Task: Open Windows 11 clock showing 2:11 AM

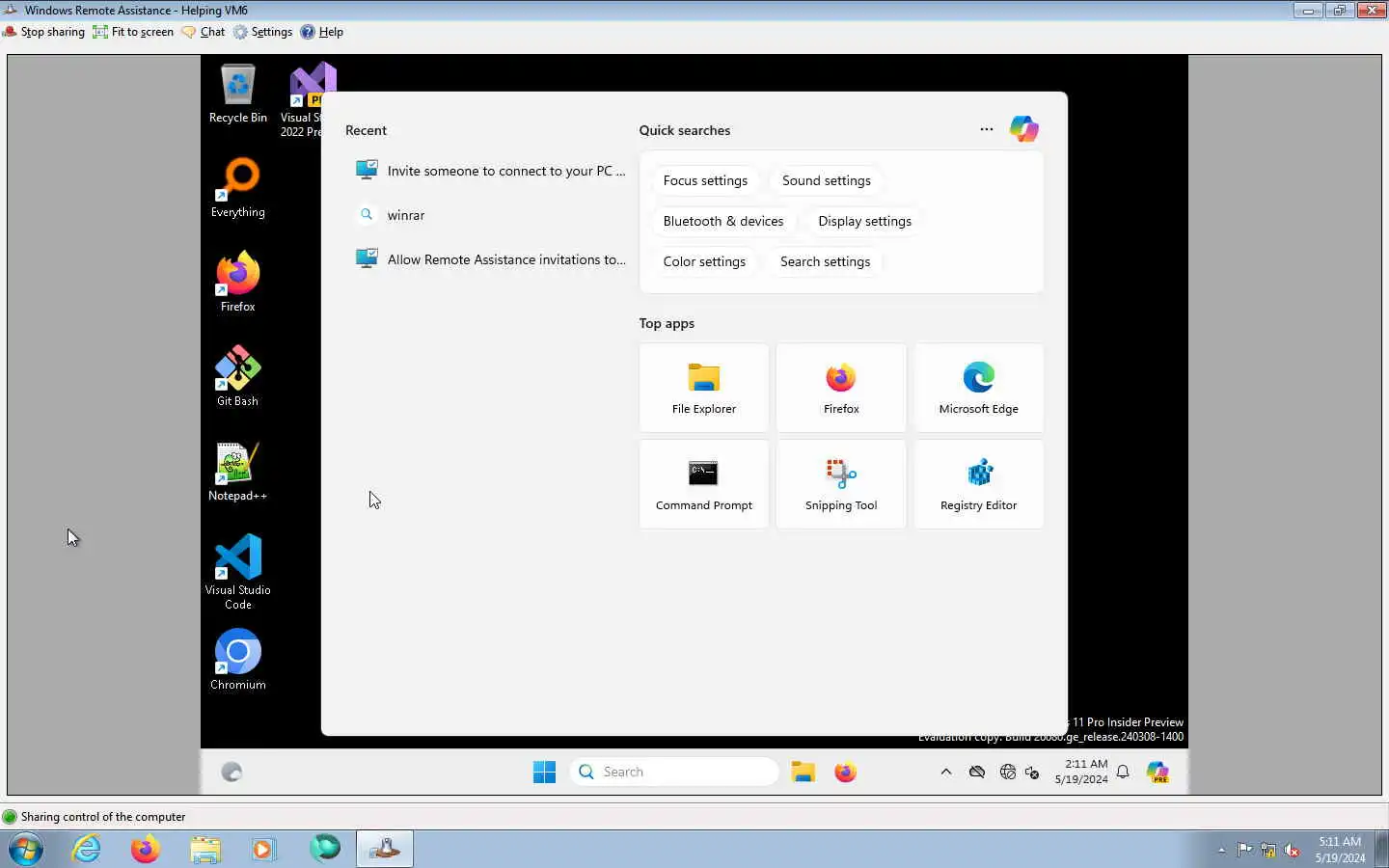Action: pos(1081,772)
